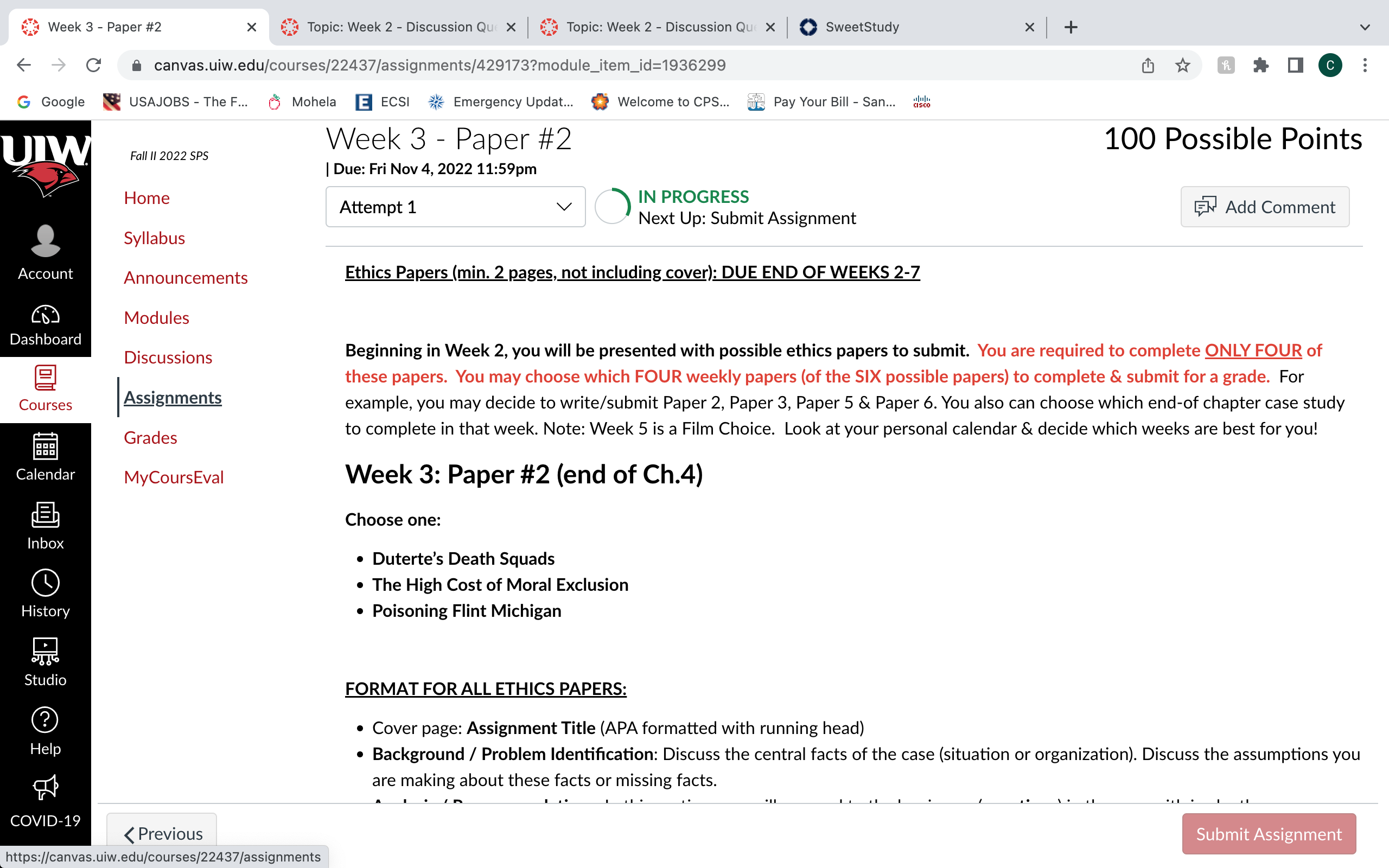Open the Chrome profile avatar C
Image resolution: width=1389 pixels, height=868 pixels.
1330,65
